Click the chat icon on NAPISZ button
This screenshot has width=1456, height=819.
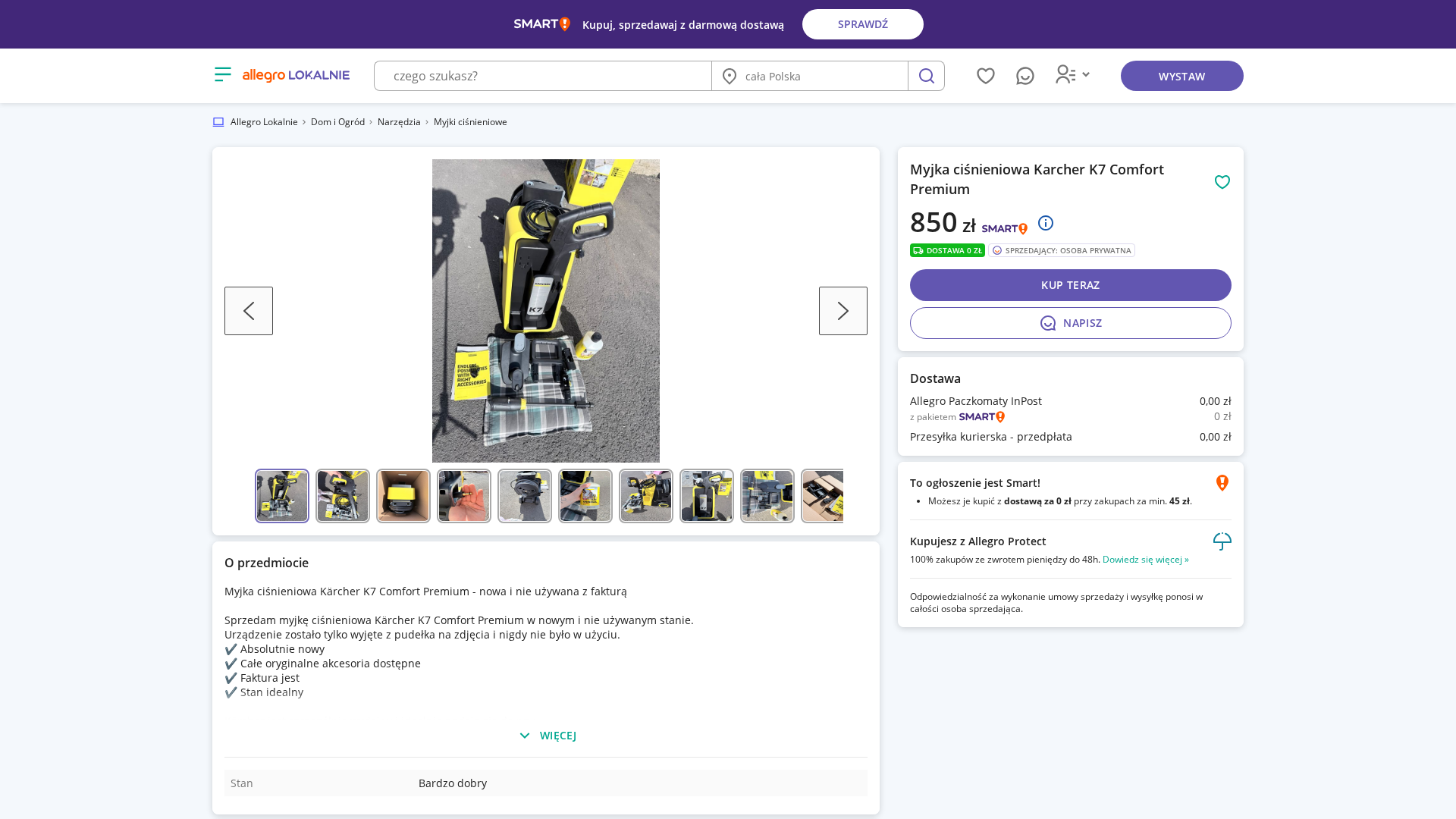pos(1048,323)
